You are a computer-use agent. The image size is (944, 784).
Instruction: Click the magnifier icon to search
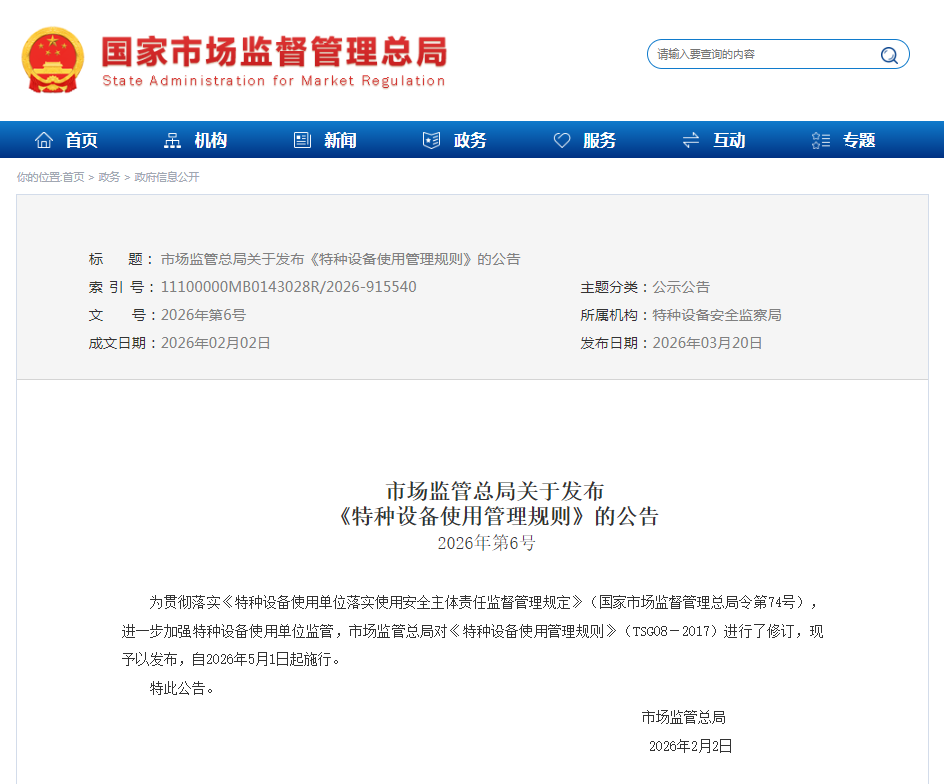click(888, 55)
